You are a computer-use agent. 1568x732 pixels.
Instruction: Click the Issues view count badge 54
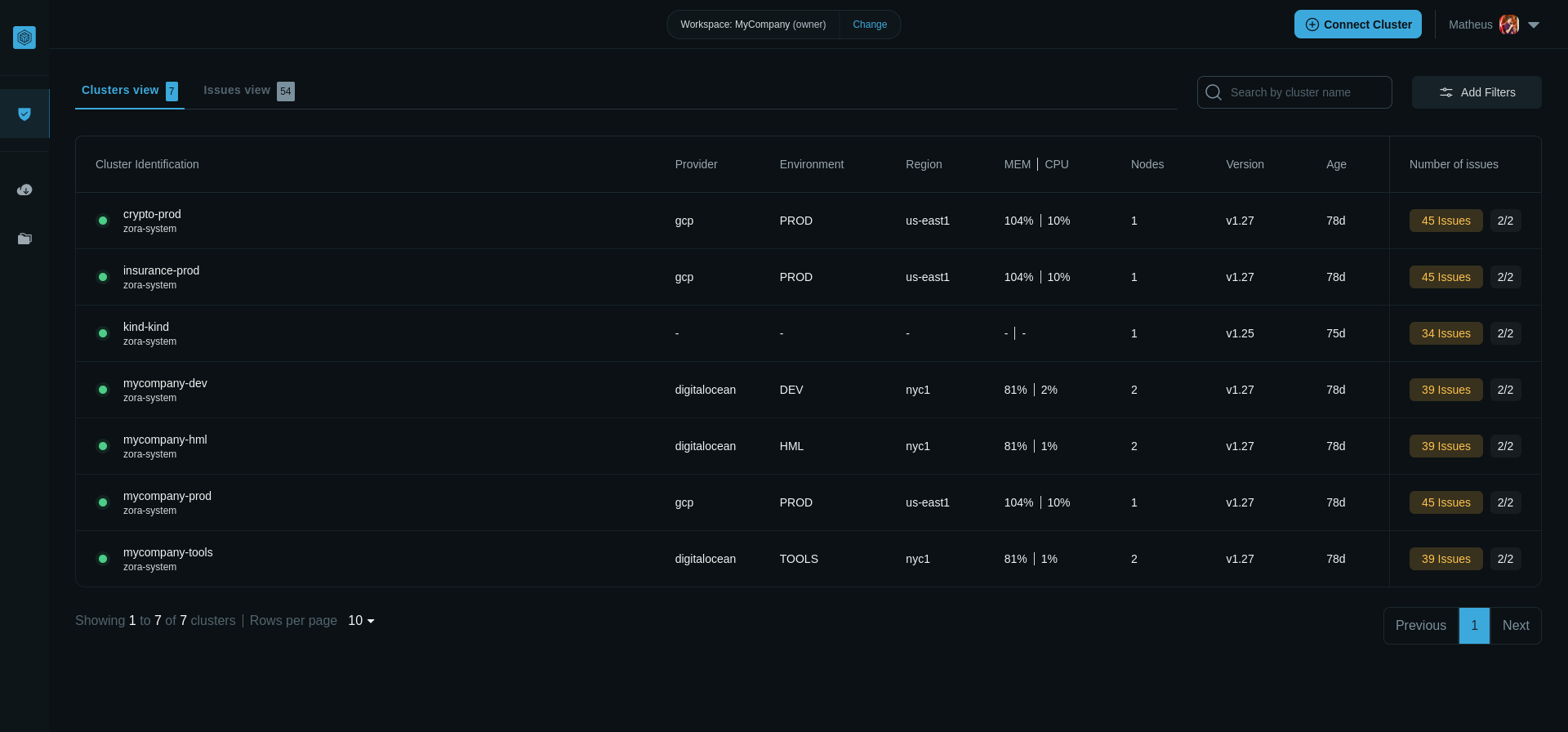[286, 91]
